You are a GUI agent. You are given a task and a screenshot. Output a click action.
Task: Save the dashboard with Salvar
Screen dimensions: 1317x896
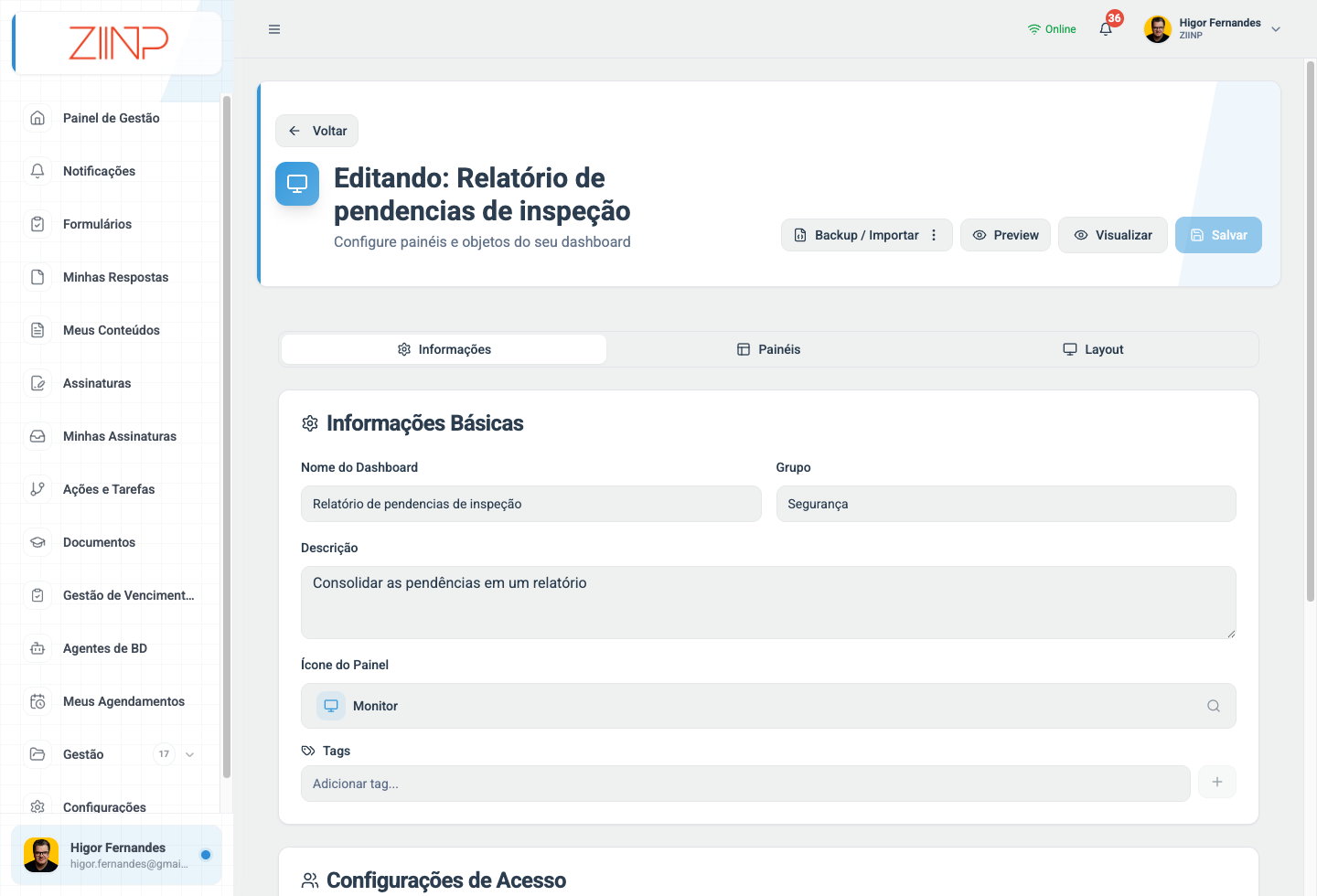[x=1218, y=235]
